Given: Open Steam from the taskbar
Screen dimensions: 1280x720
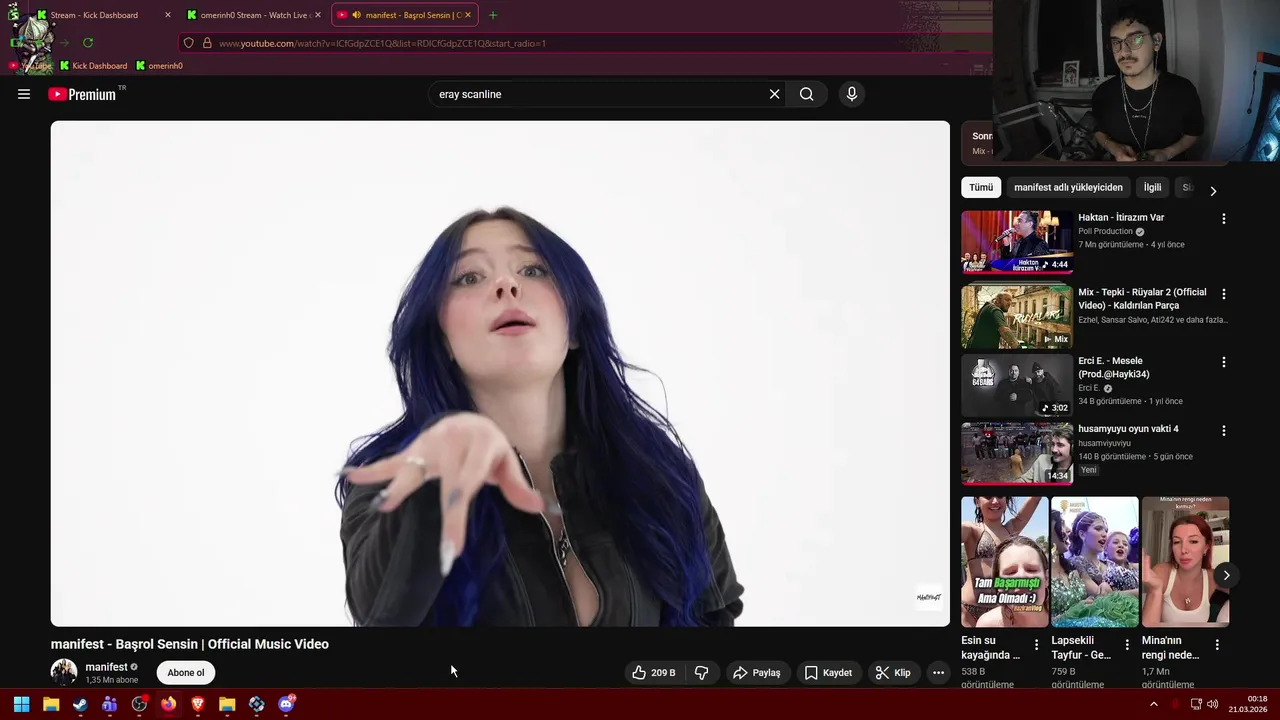Looking at the screenshot, I should point(80,704).
